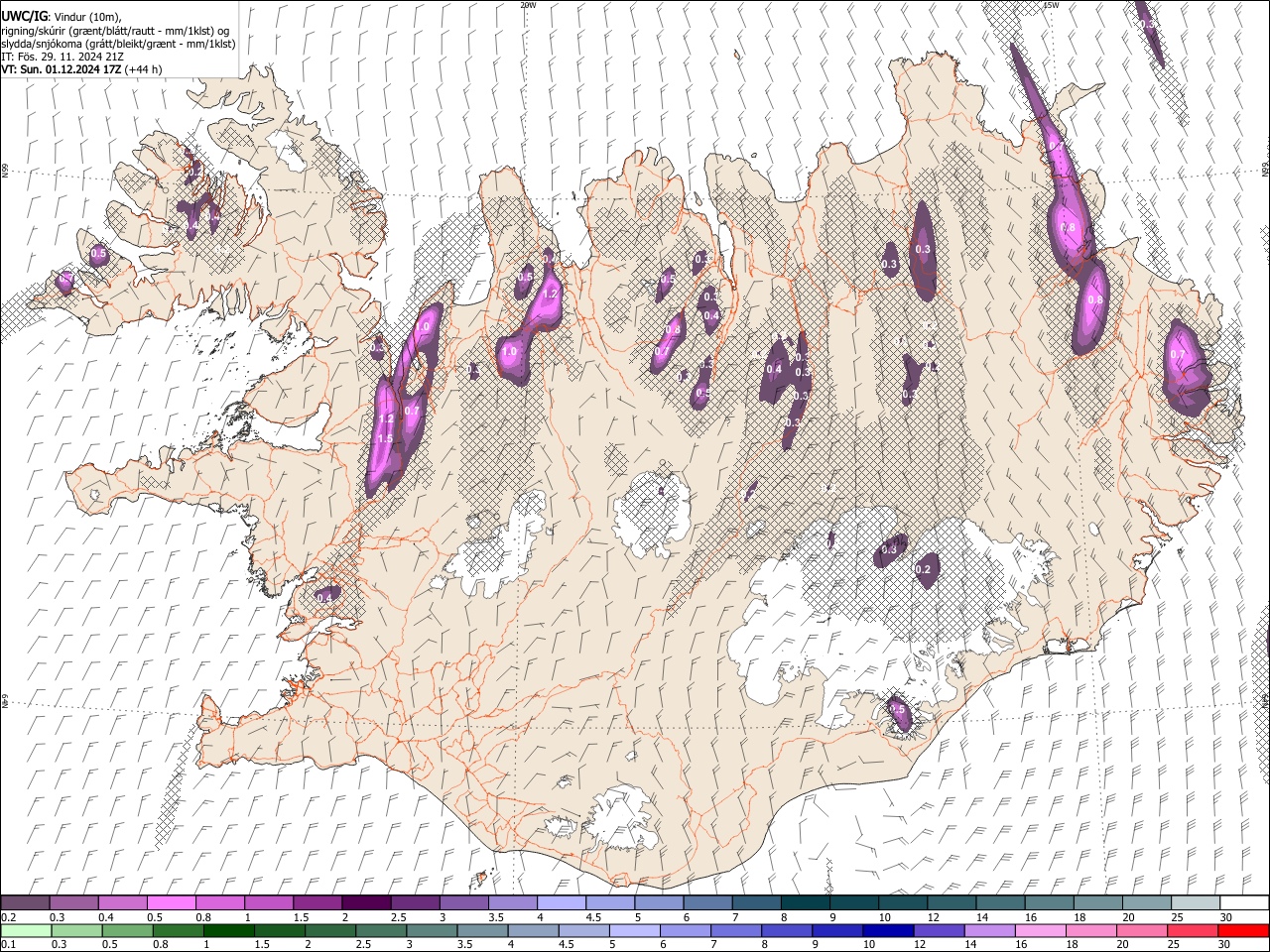1270x952 pixels.
Task: Click the darkest purple top swatch labeled 2
Action: point(365,903)
